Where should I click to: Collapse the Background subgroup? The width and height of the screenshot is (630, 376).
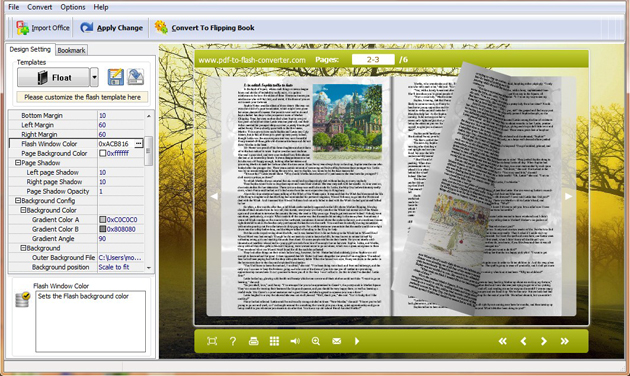pyautogui.click(x=23, y=248)
